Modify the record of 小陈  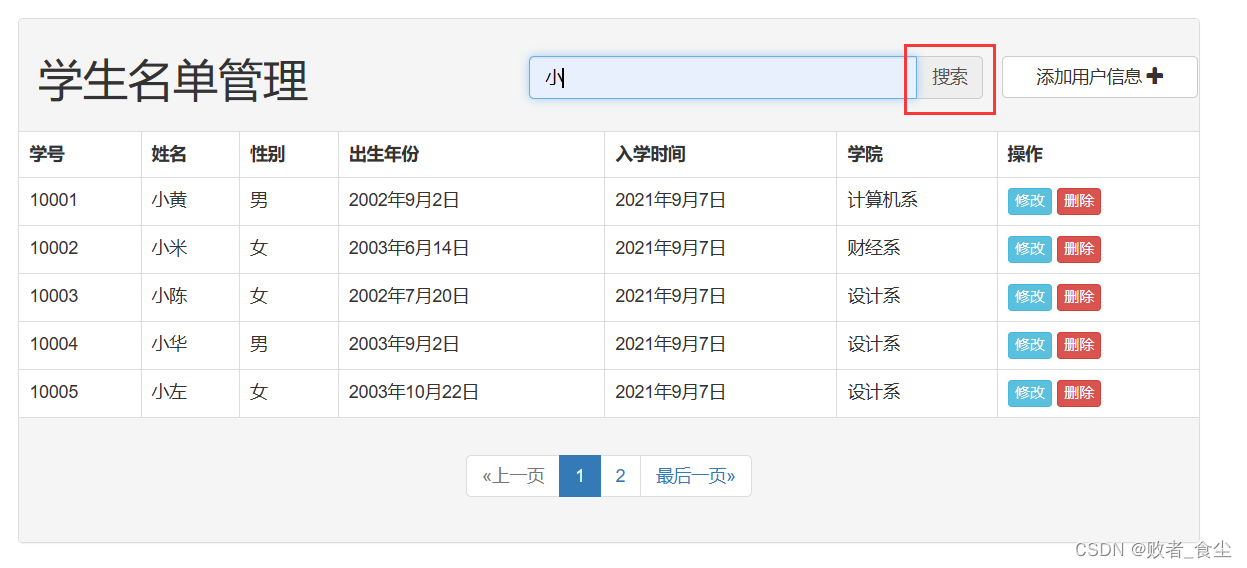point(1029,297)
